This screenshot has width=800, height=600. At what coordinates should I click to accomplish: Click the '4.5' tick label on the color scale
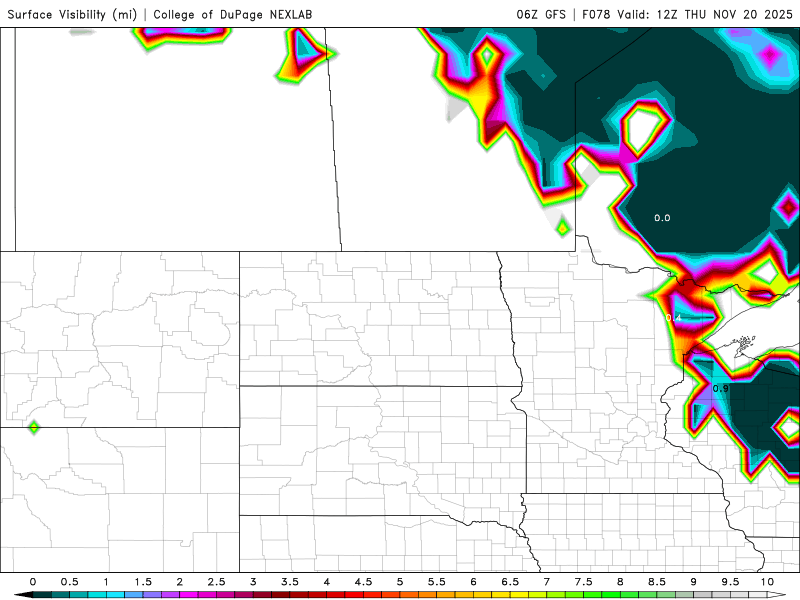pyautogui.click(x=363, y=582)
